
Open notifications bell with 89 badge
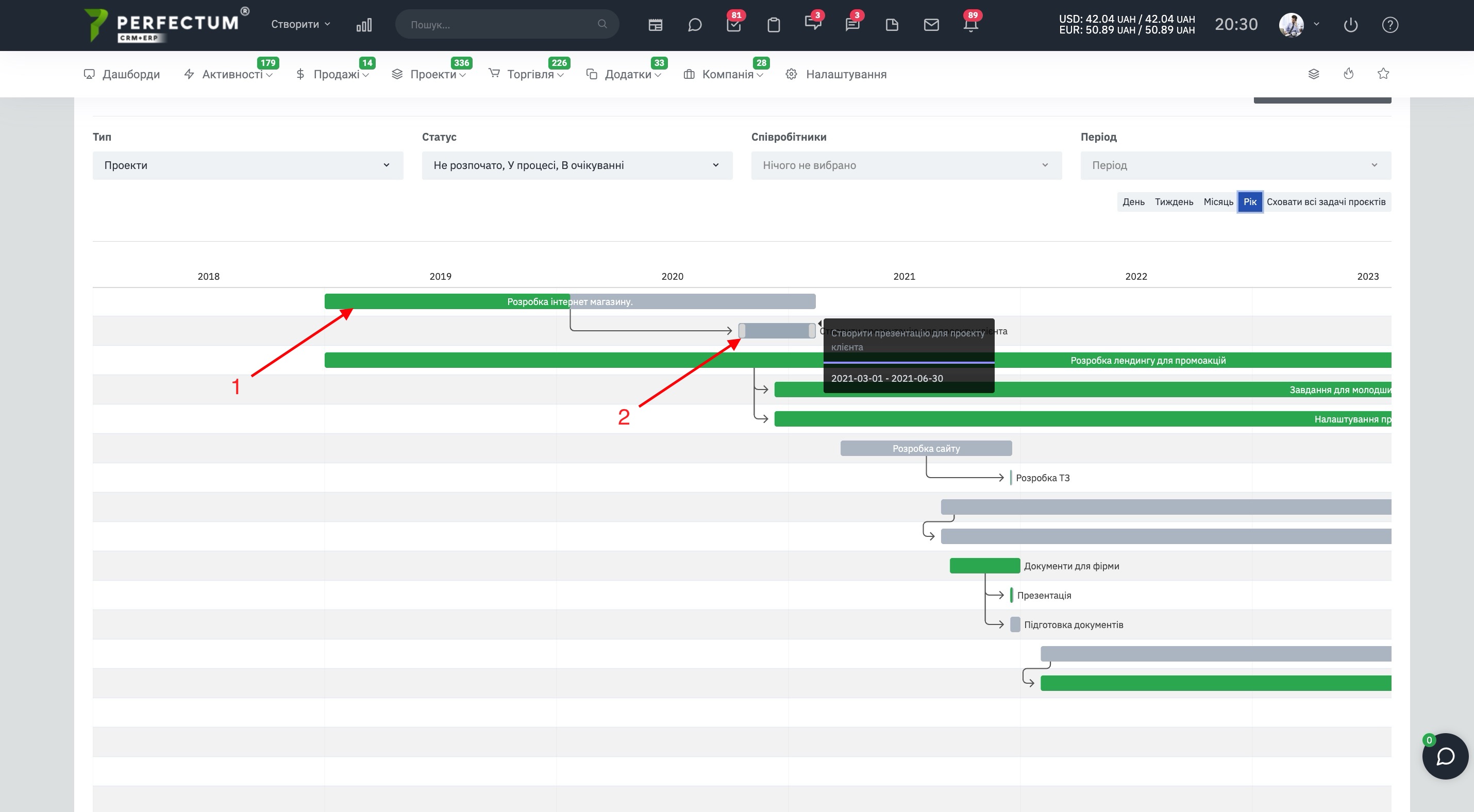tap(970, 25)
